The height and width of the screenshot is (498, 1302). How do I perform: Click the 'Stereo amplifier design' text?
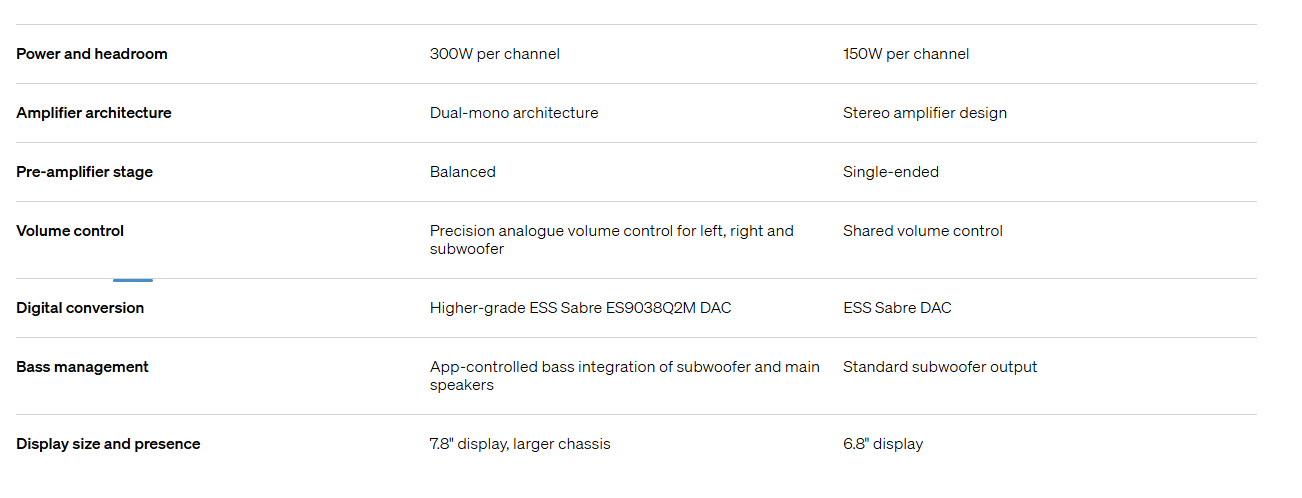pos(925,113)
